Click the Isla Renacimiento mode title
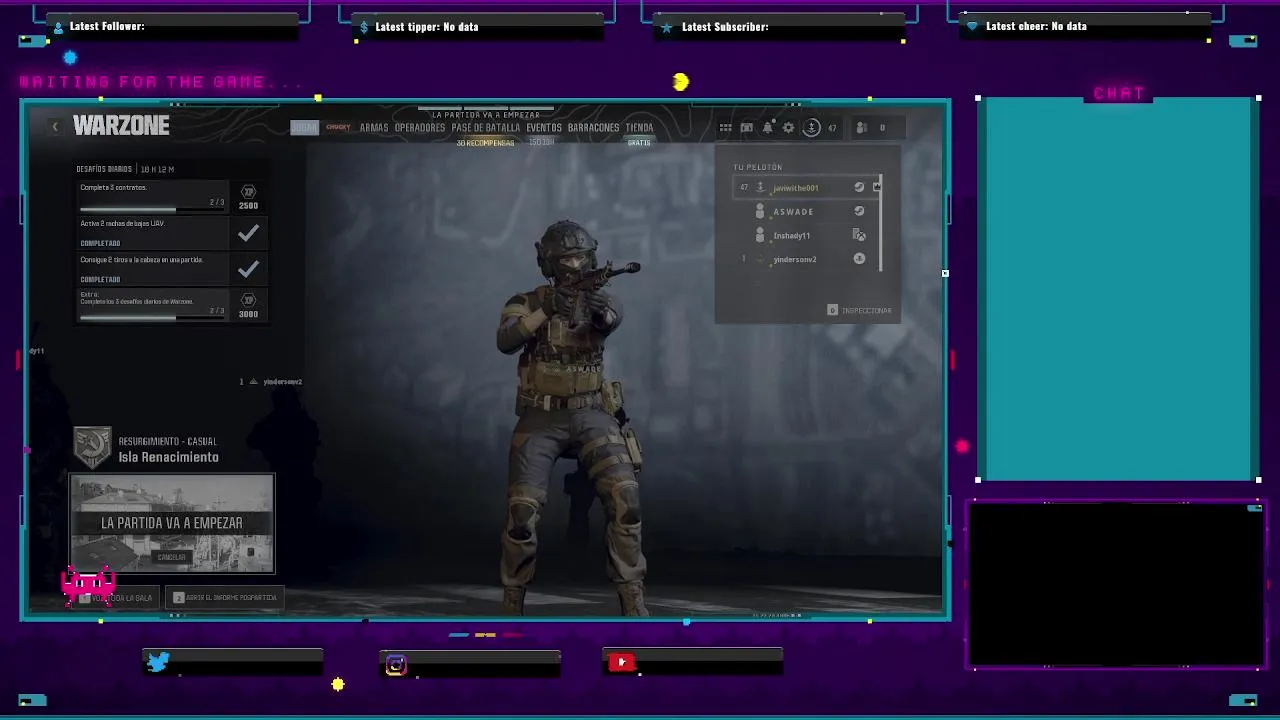 (x=168, y=457)
